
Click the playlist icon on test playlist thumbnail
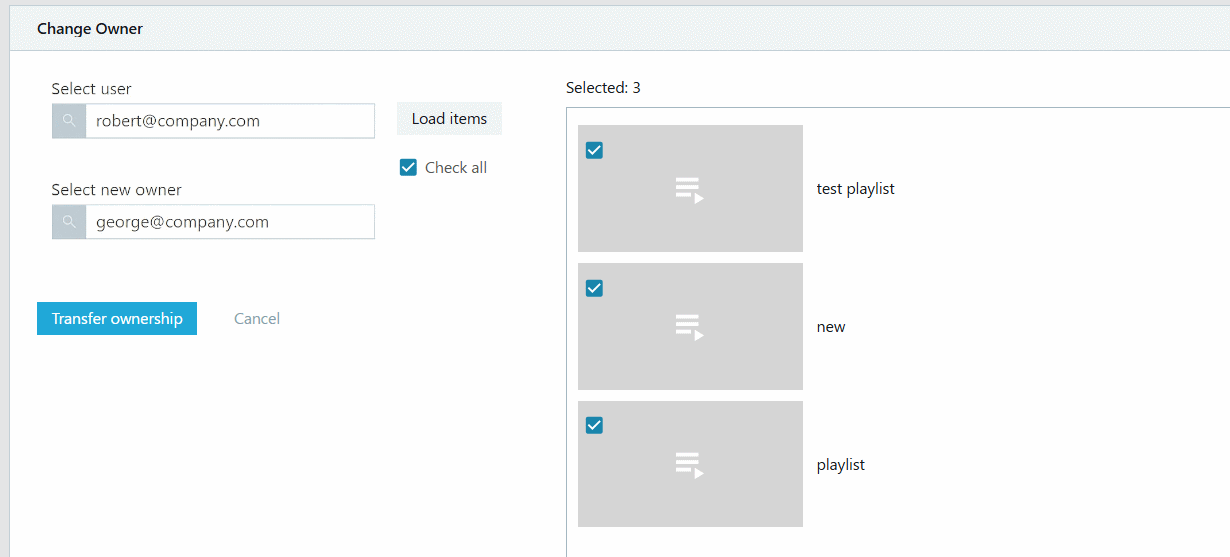coord(690,190)
